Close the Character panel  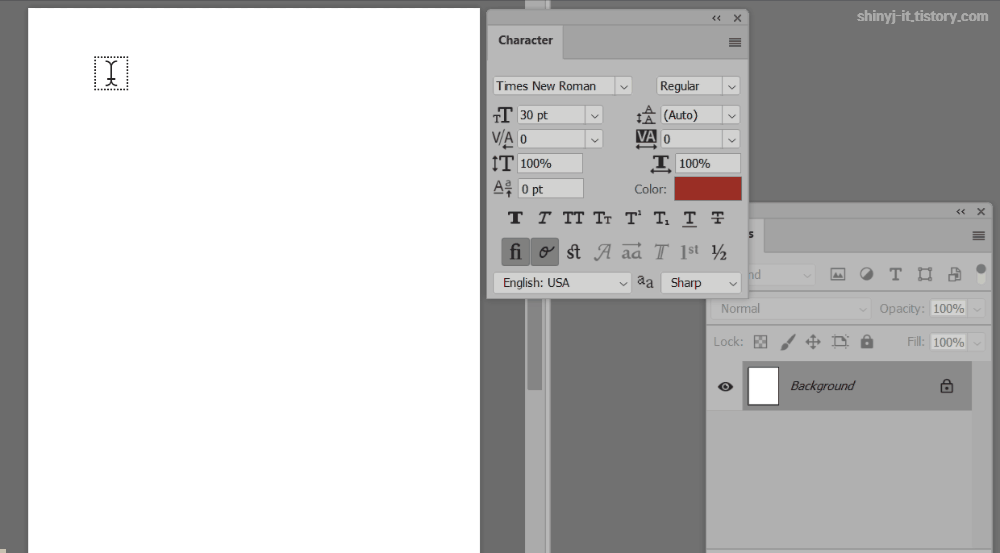click(737, 18)
